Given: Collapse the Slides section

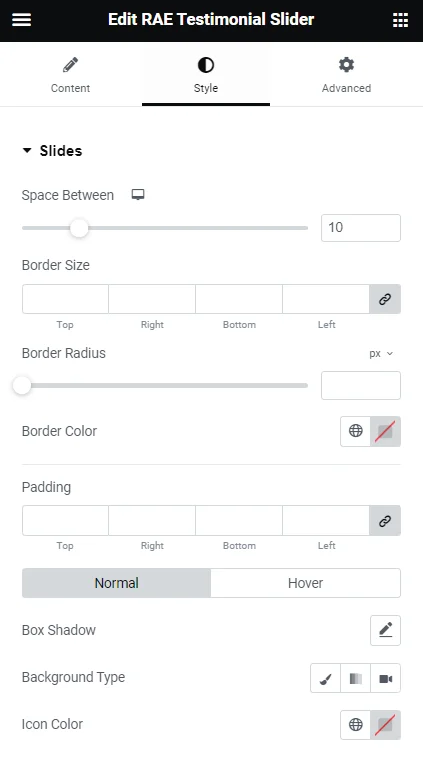Looking at the screenshot, I should 52,151.
